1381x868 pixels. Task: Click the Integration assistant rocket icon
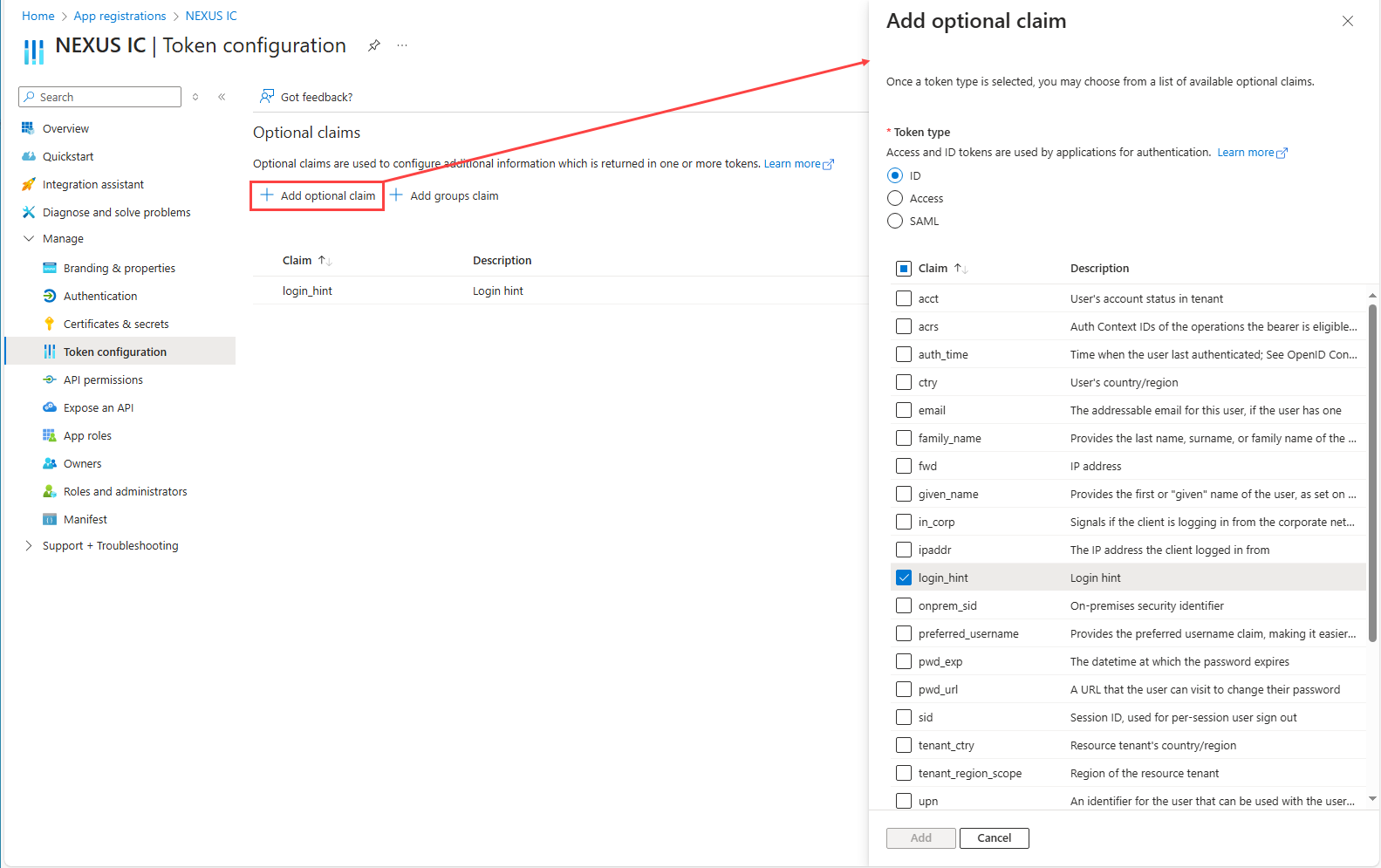(x=28, y=184)
